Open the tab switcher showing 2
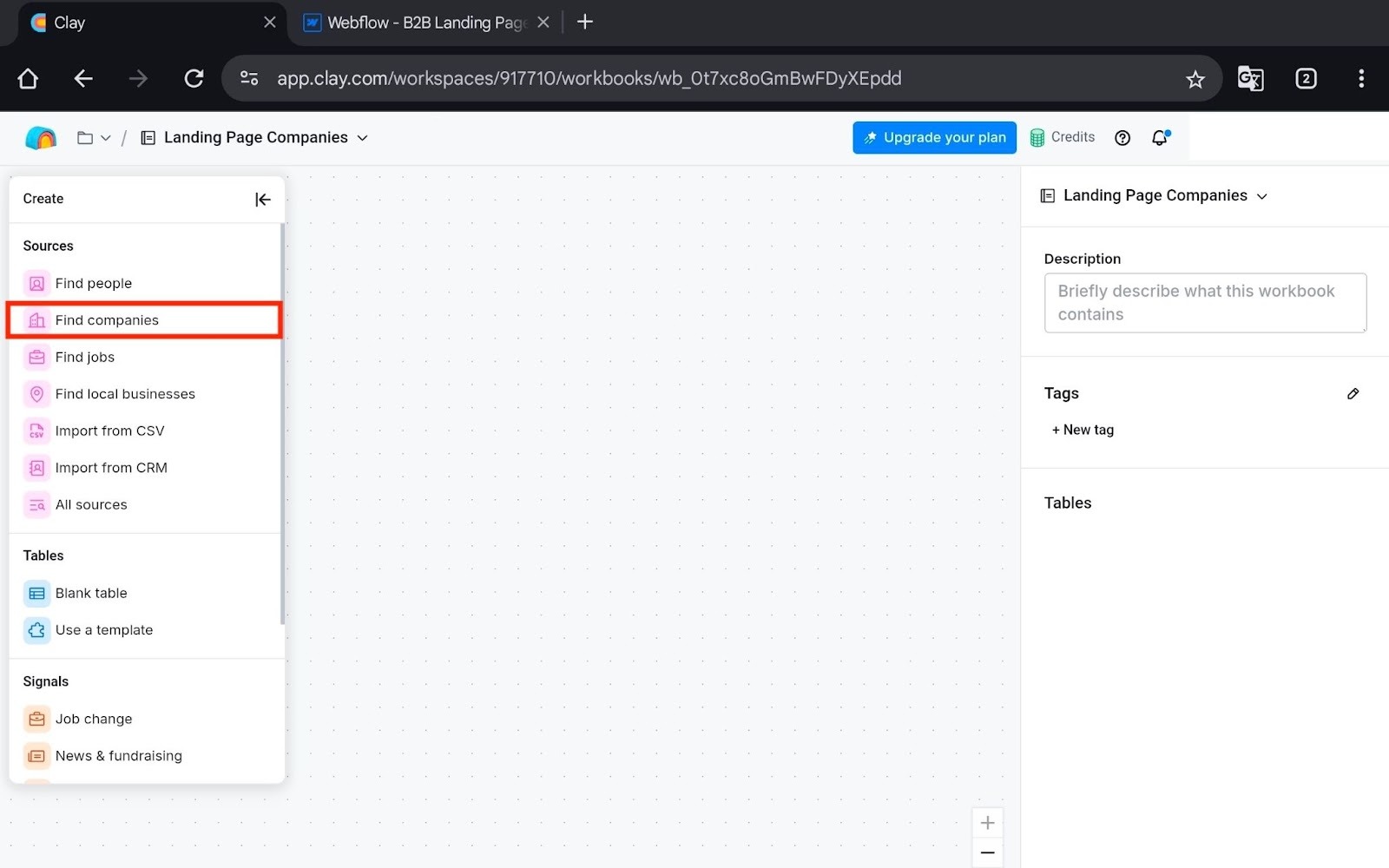This screenshot has width=1389, height=868. [x=1306, y=79]
